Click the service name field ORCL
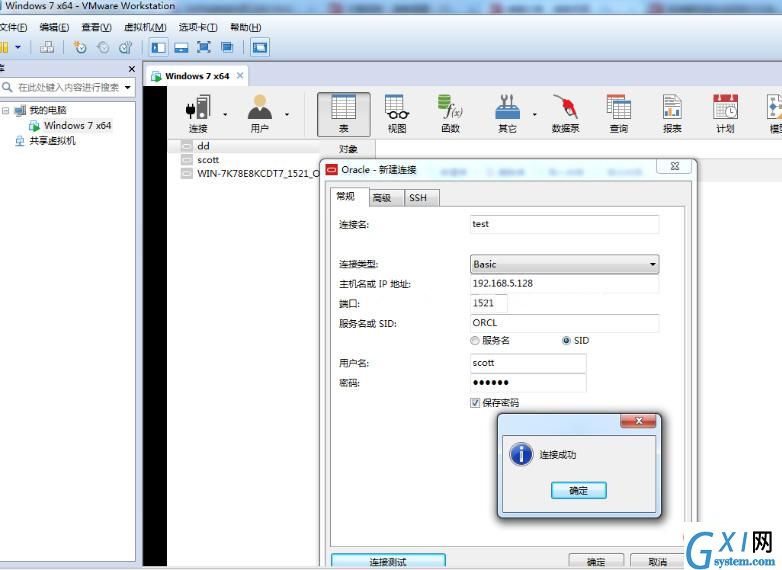Screen dimensions: 782x570 coord(564,323)
